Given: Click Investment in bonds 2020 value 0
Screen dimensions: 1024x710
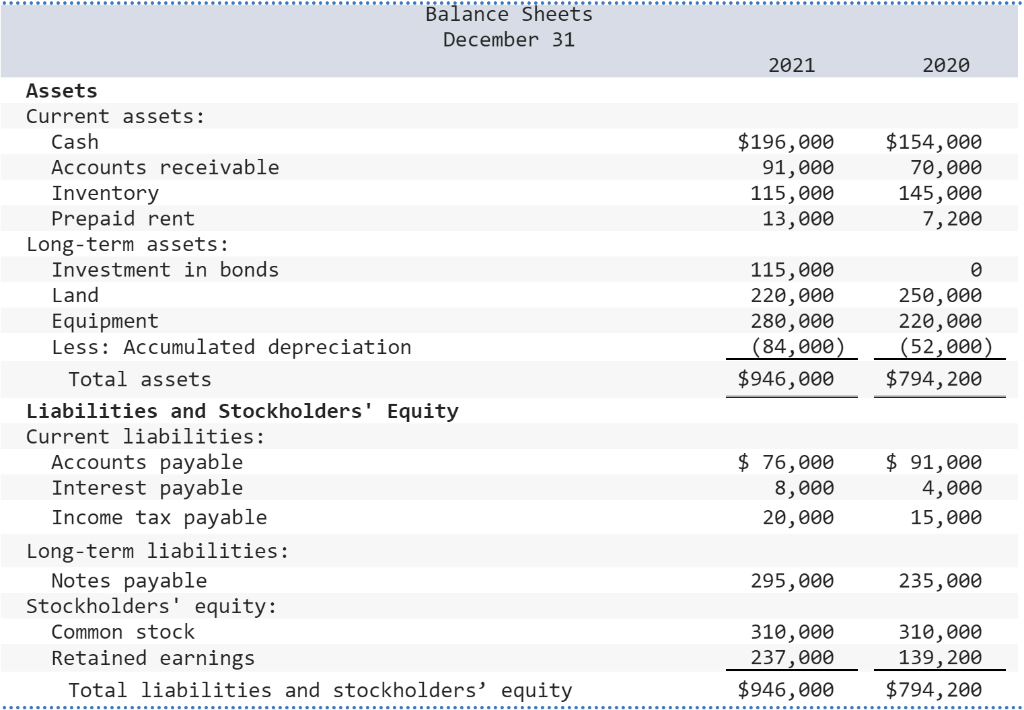Looking at the screenshot, I should 976,270.
